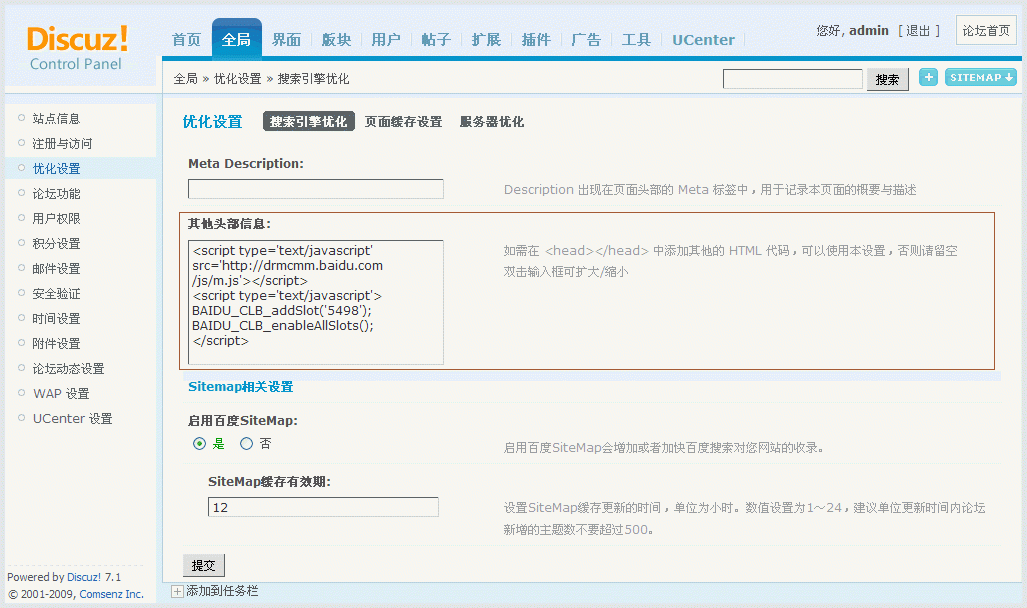1027x608 pixels.
Task: Click the 论坛首页 button
Action: [x=986, y=30]
